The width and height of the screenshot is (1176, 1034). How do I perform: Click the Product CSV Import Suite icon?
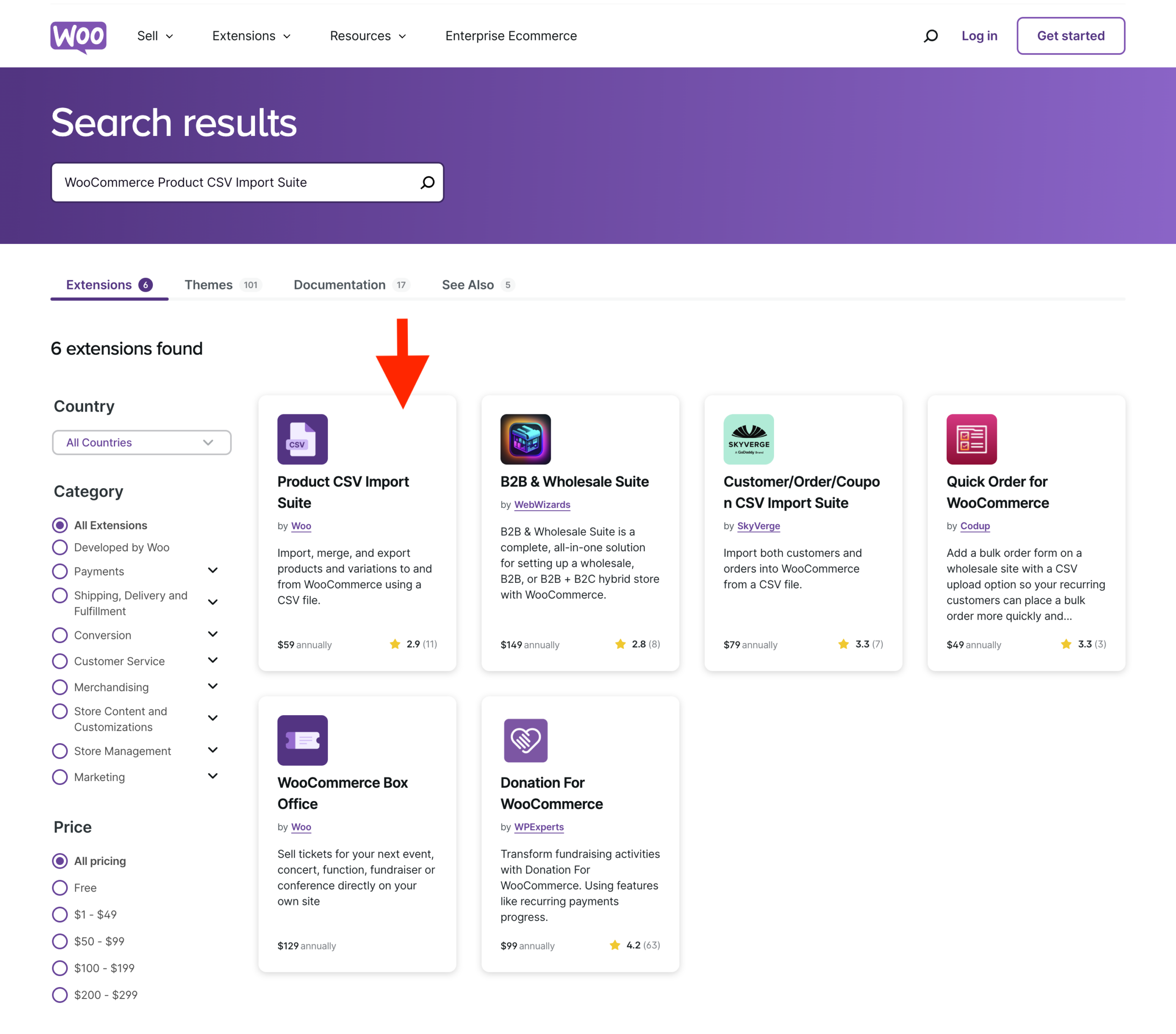pyautogui.click(x=302, y=439)
